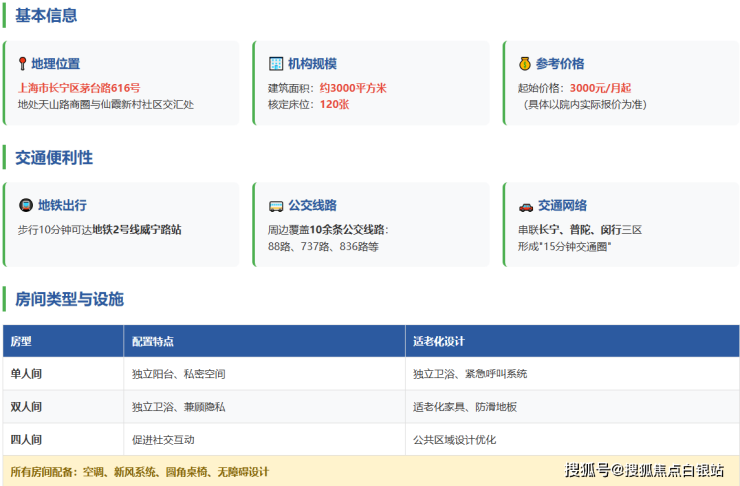Image resolution: width=740 pixels, height=486 pixels.
Task: Select the 四人间 table row
Action: pos(370,439)
